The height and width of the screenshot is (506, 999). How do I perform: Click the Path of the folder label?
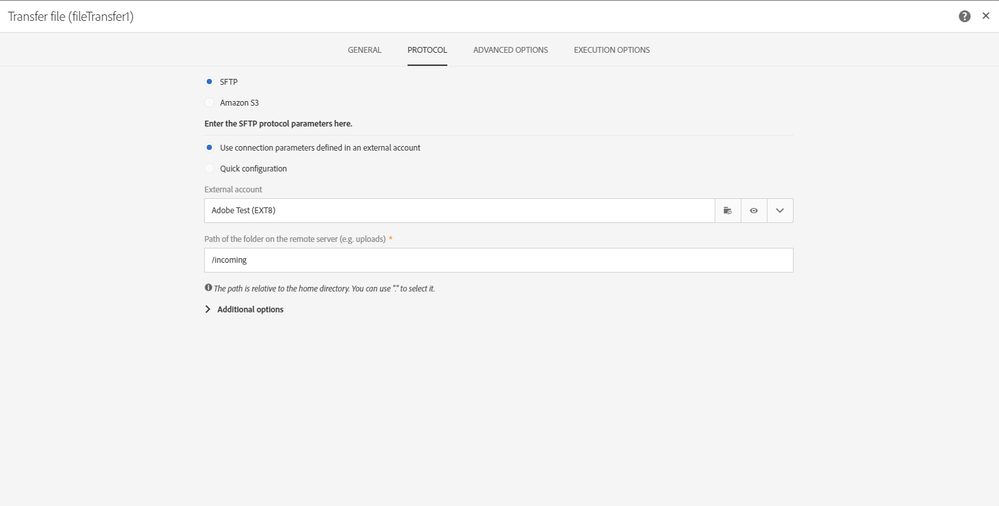(x=295, y=239)
